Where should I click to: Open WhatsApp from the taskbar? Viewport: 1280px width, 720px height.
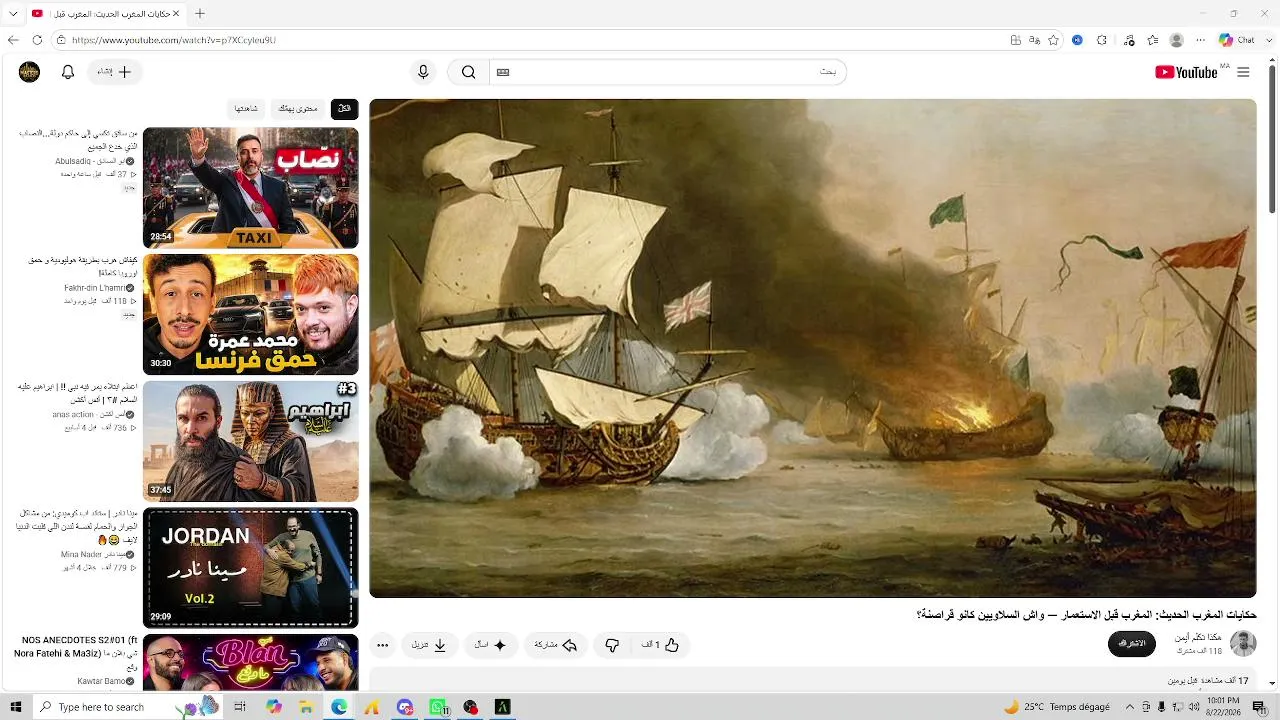coord(437,707)
